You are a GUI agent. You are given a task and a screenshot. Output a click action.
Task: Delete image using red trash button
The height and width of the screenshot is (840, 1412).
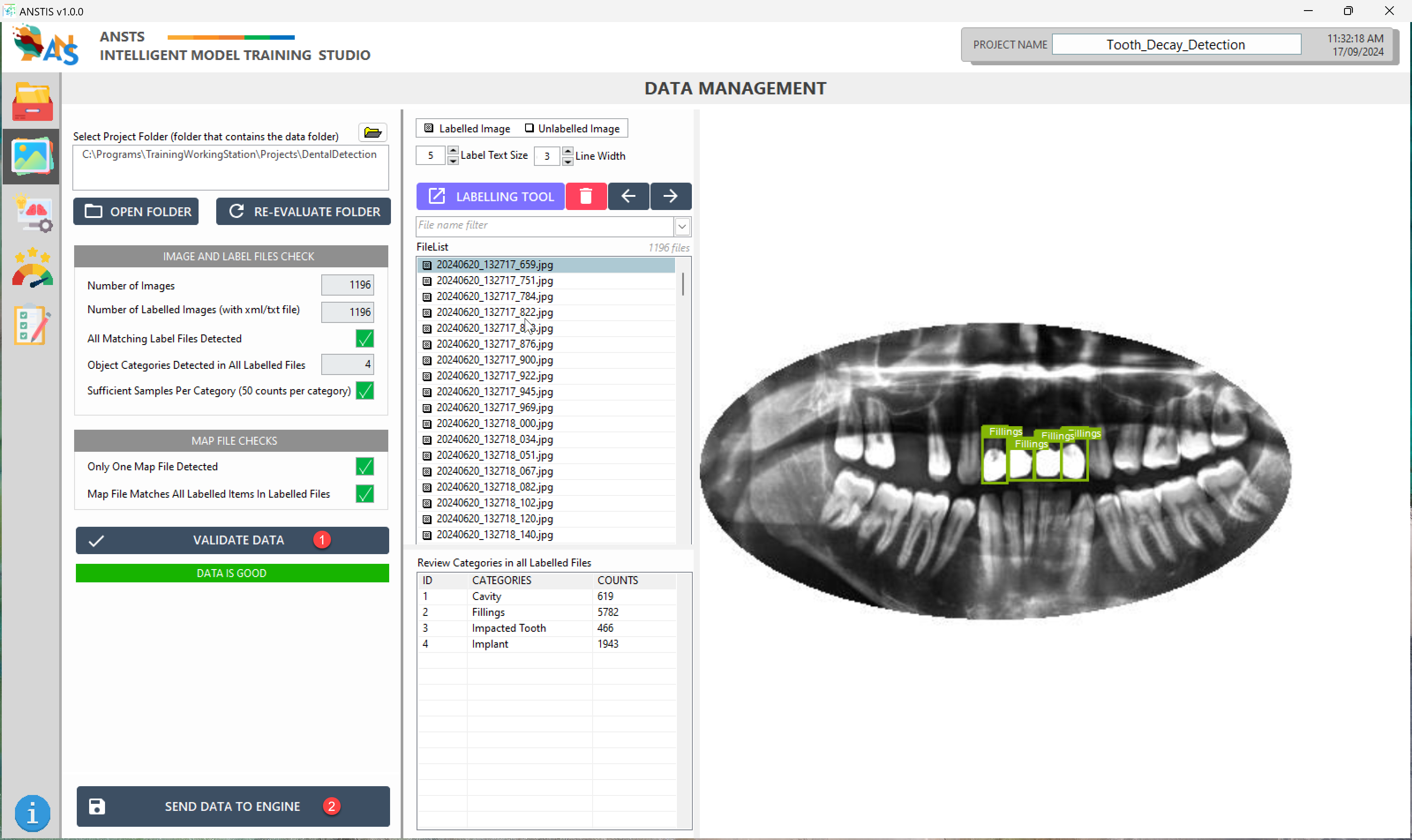click(586, 196)
